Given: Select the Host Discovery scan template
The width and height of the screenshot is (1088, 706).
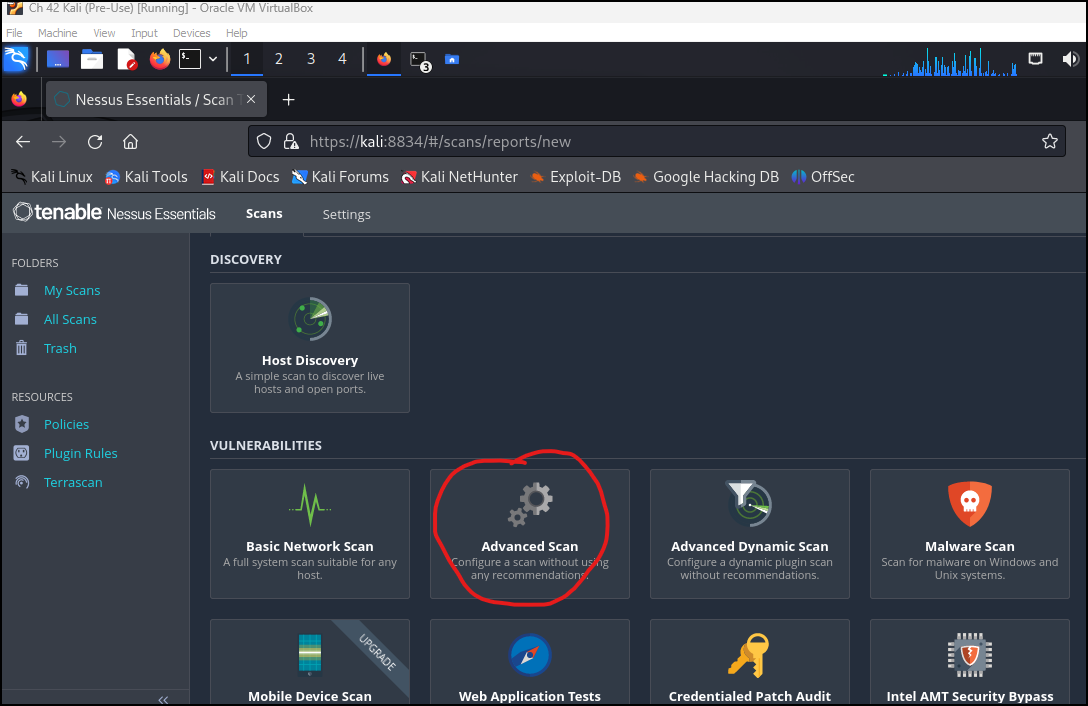Looking at the screenshot, I should tap(310, 348).
